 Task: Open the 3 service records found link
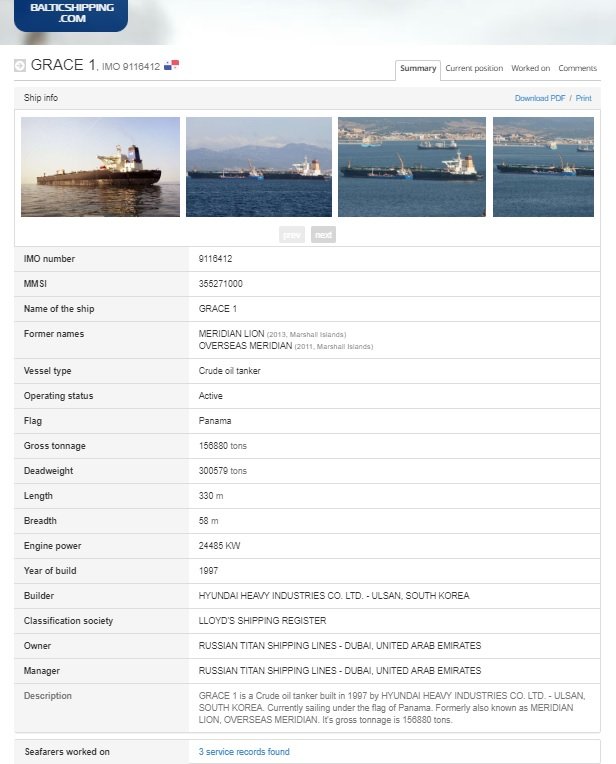[244, 752]
